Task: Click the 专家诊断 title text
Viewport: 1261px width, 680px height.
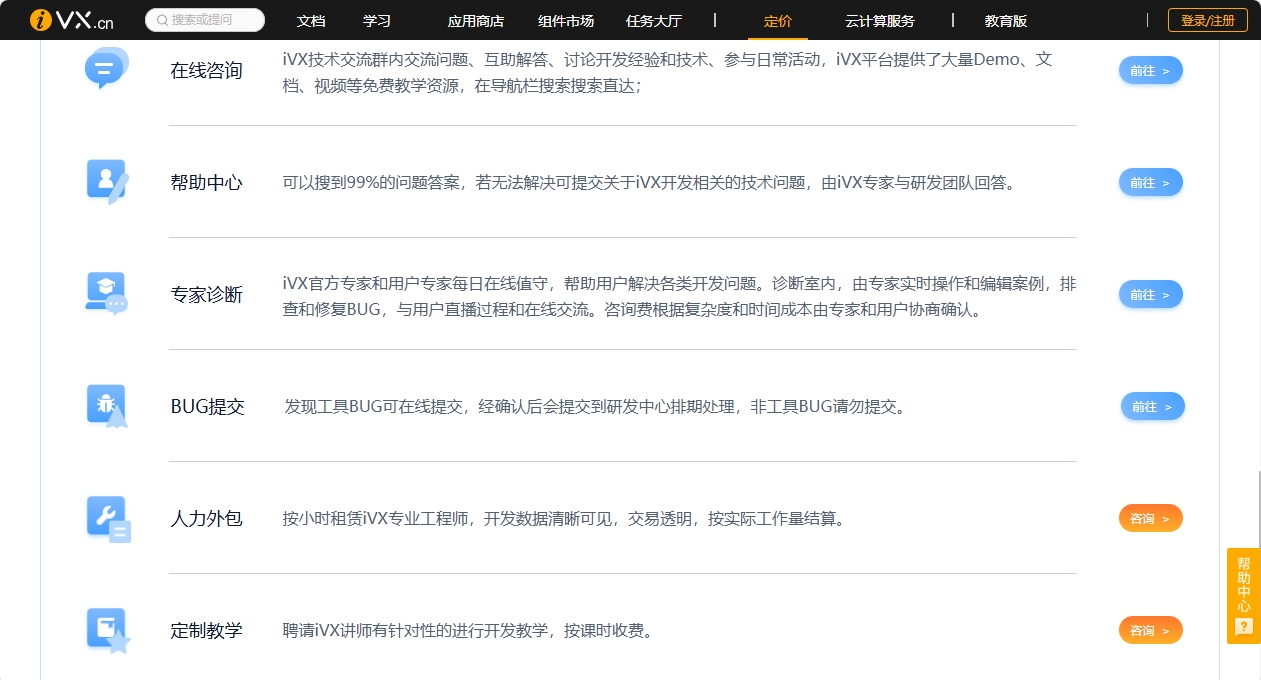Action: pyautogui.click(x=207, y=295)
